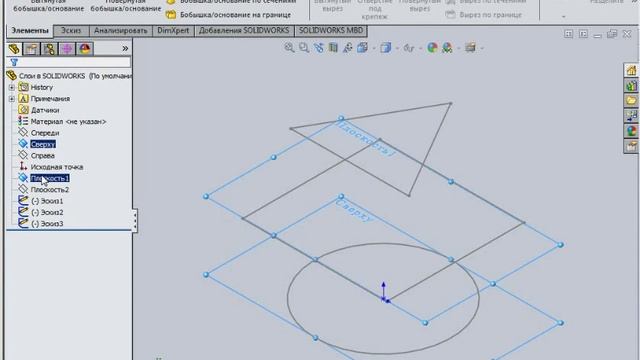This screenshot has width=640, height=360.
Task: Open the Hide/Show Items dropdown arrow
Action: [x=420, y=49]
